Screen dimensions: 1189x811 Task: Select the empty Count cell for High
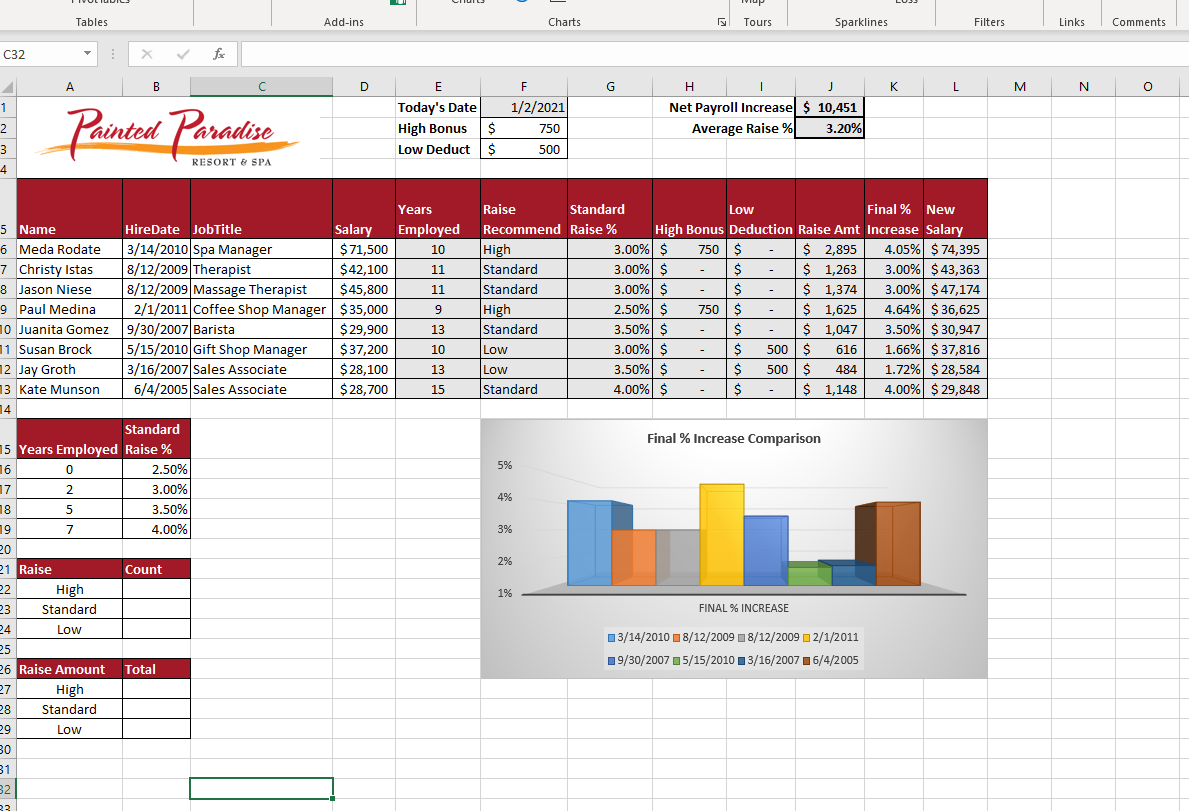[x=156, y=589]
